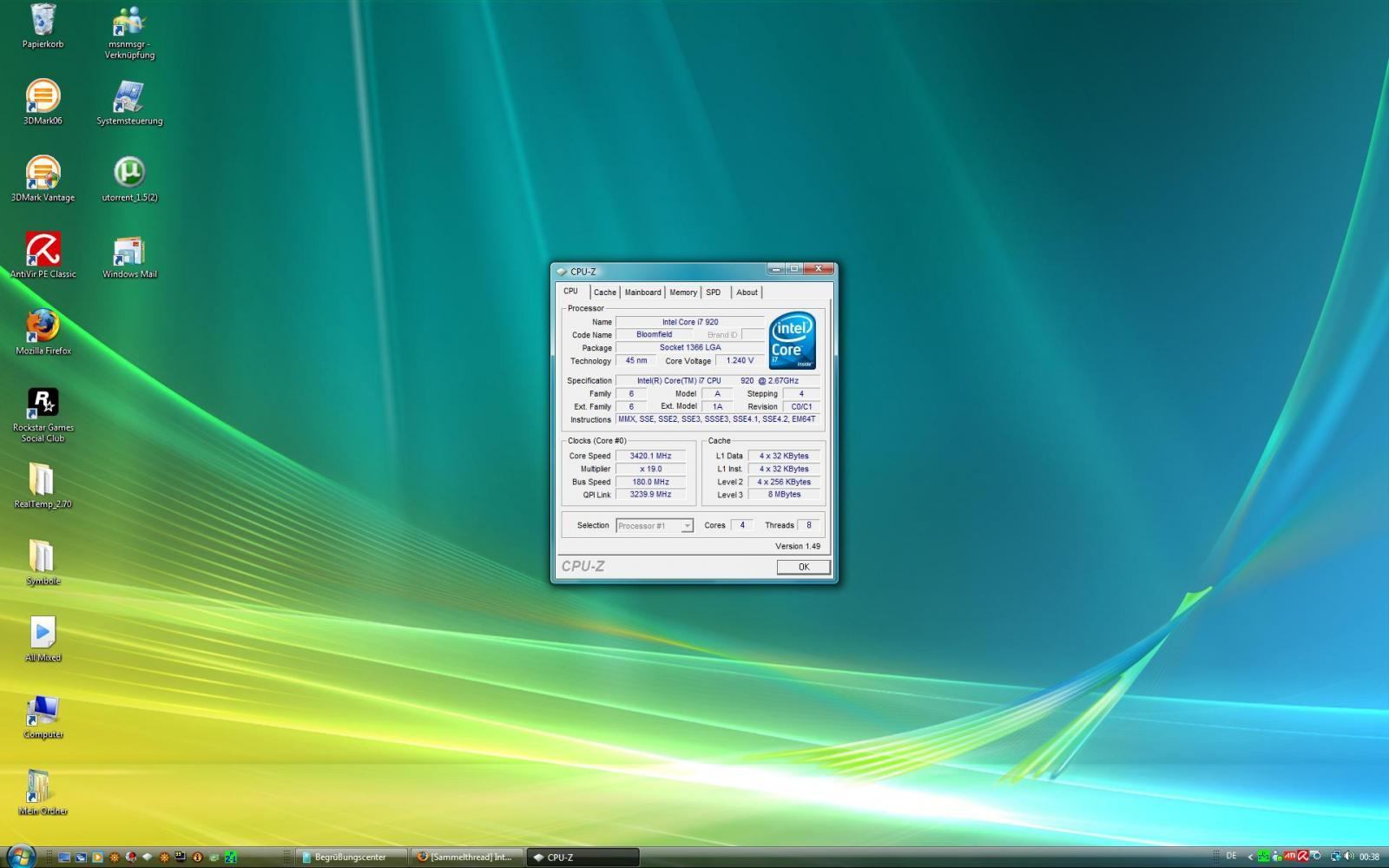Click the Package value Socket 1366 LGA
Screen dimensions: 1389x868
pyautogui.click(x=690, y=347)
